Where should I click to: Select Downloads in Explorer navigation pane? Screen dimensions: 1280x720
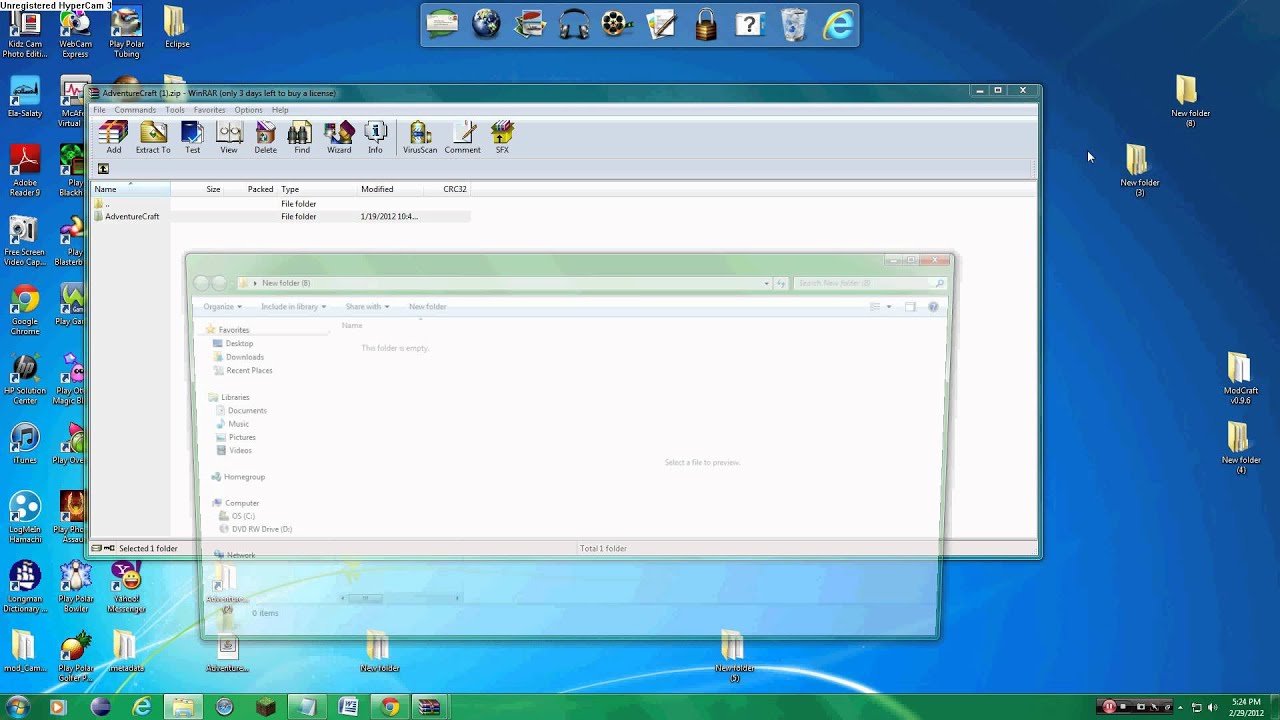244,357
